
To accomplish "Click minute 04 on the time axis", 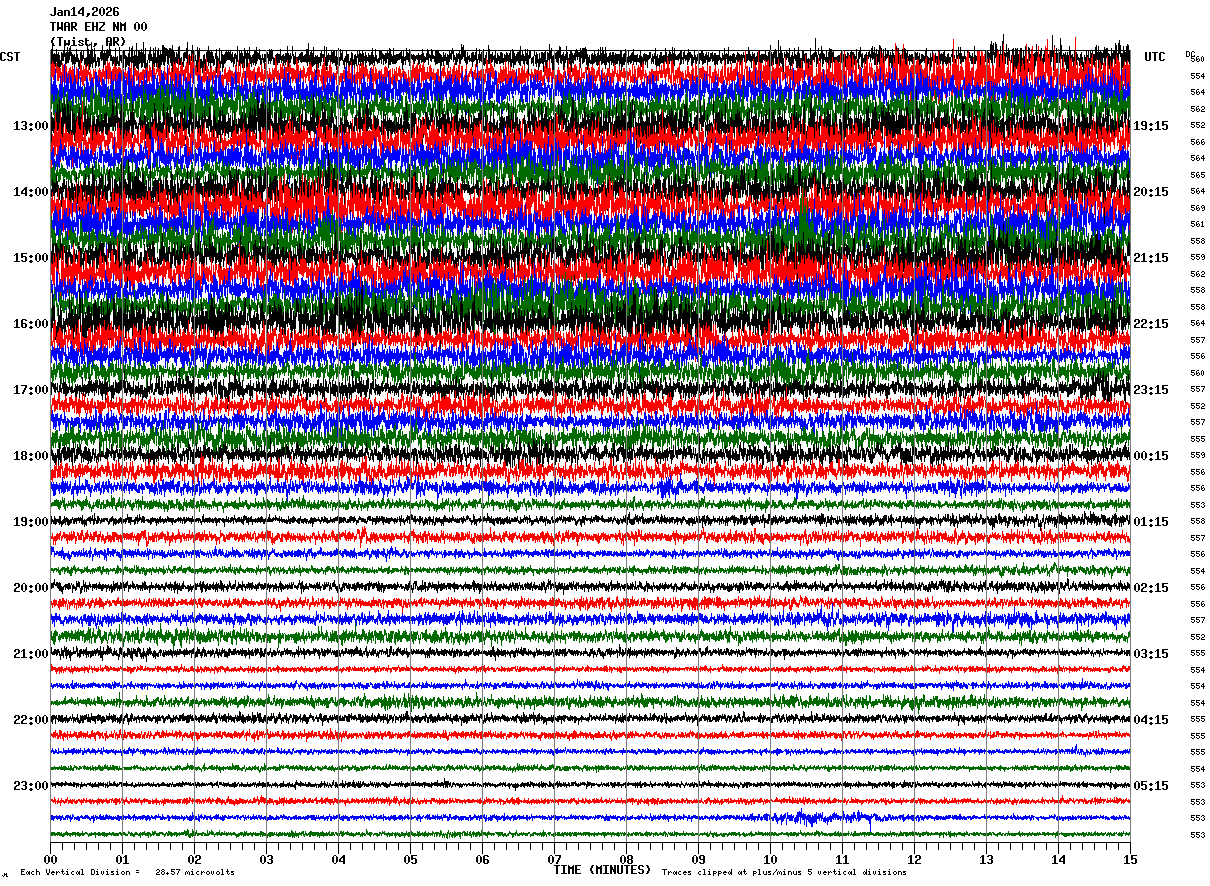I will click(338, 859).
